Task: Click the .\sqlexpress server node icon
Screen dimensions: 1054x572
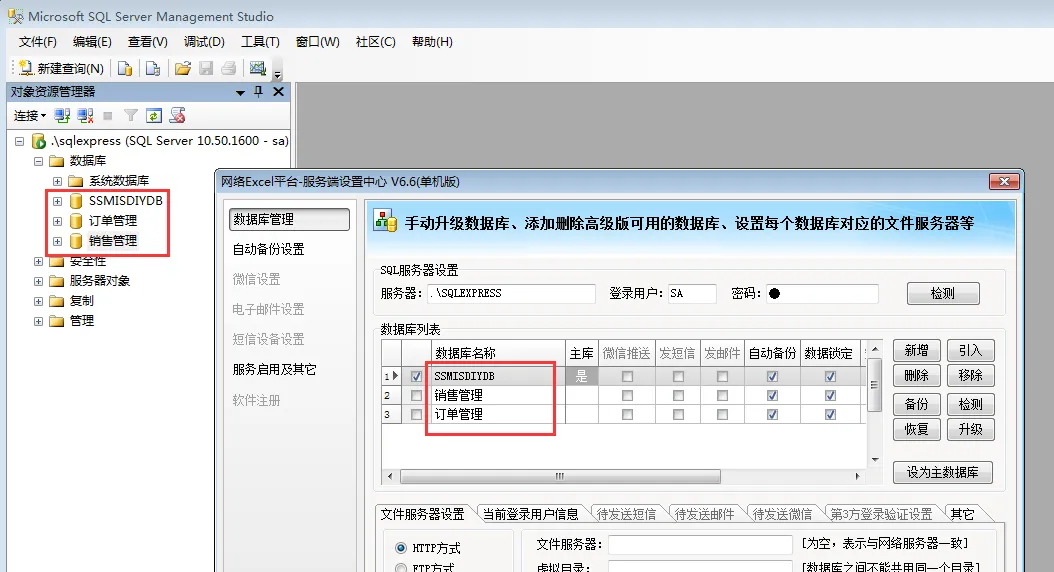Action: click(39, 140)
